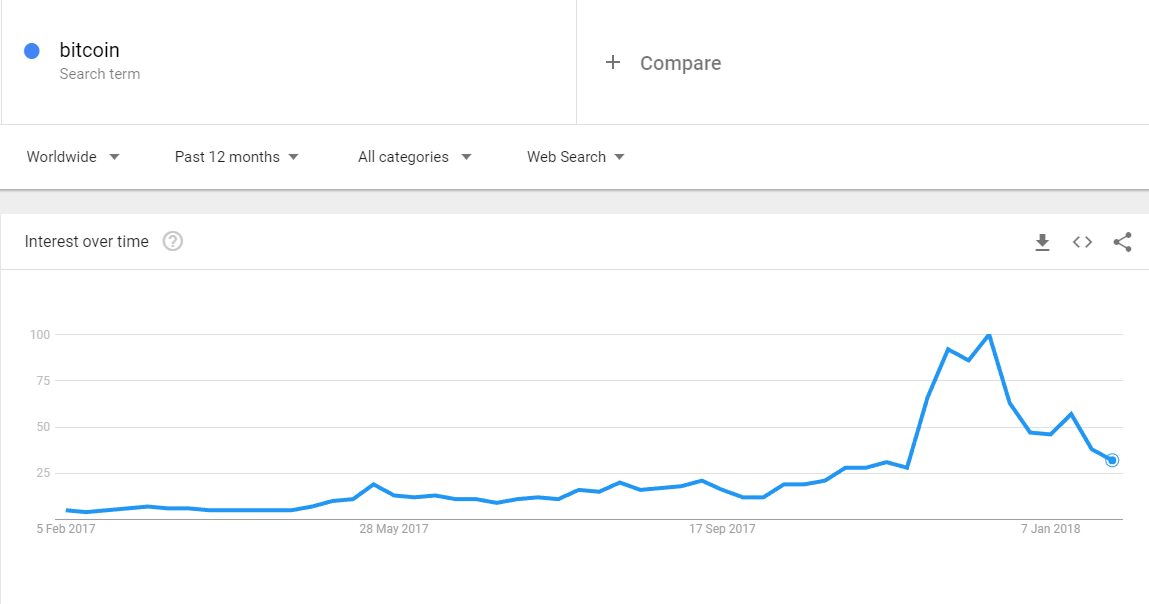Viewport: 1149px width, 604px height.
Task: Click the 7 Jan 2018 axis label
Action: [1050, 528]
